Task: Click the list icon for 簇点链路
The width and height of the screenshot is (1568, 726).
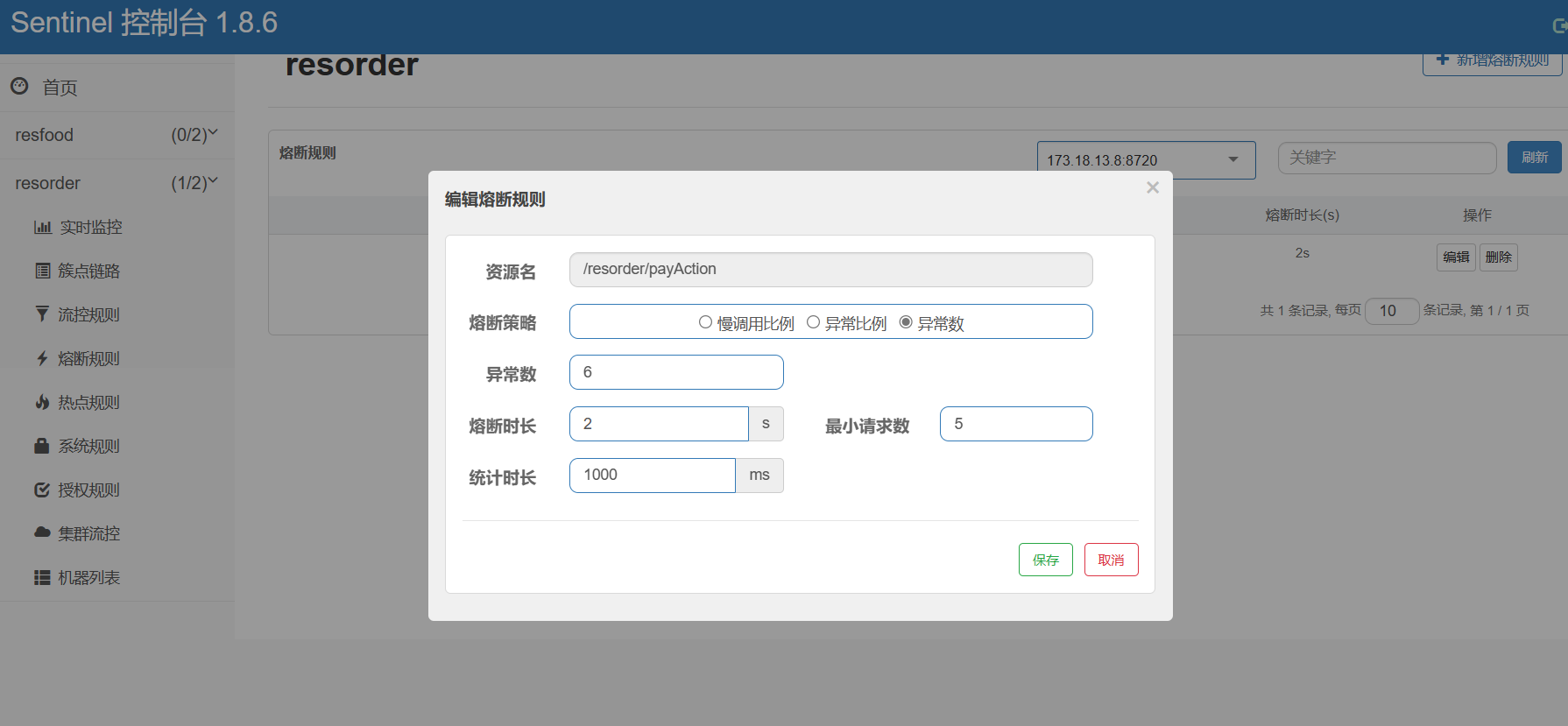Action: pyautogui.click(x=42, y=271)
